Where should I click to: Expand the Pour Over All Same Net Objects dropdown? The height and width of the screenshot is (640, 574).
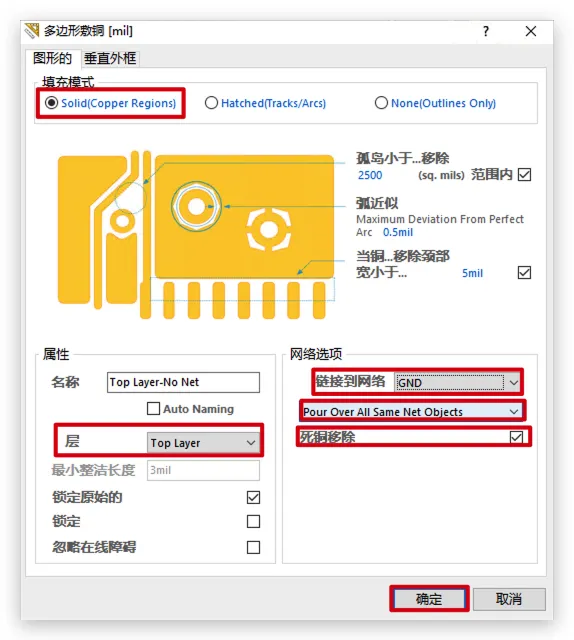pyautogui.click(x=412, y=411)
